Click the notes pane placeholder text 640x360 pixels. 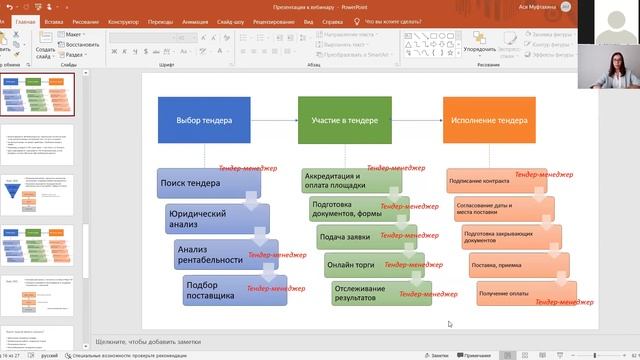click(148, 342)
